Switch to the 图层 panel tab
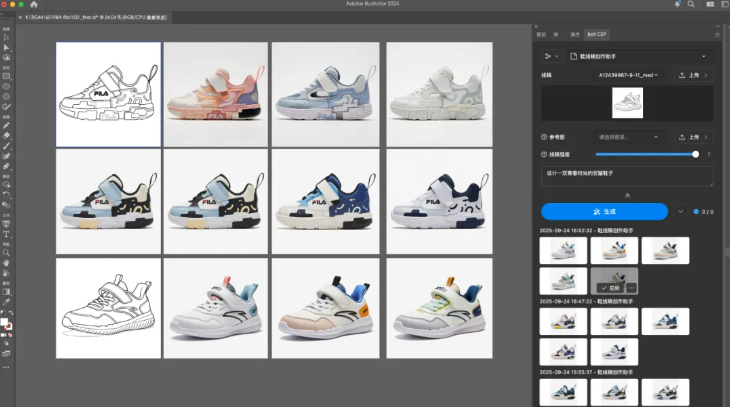730x407 pixels. coord(542,34)
